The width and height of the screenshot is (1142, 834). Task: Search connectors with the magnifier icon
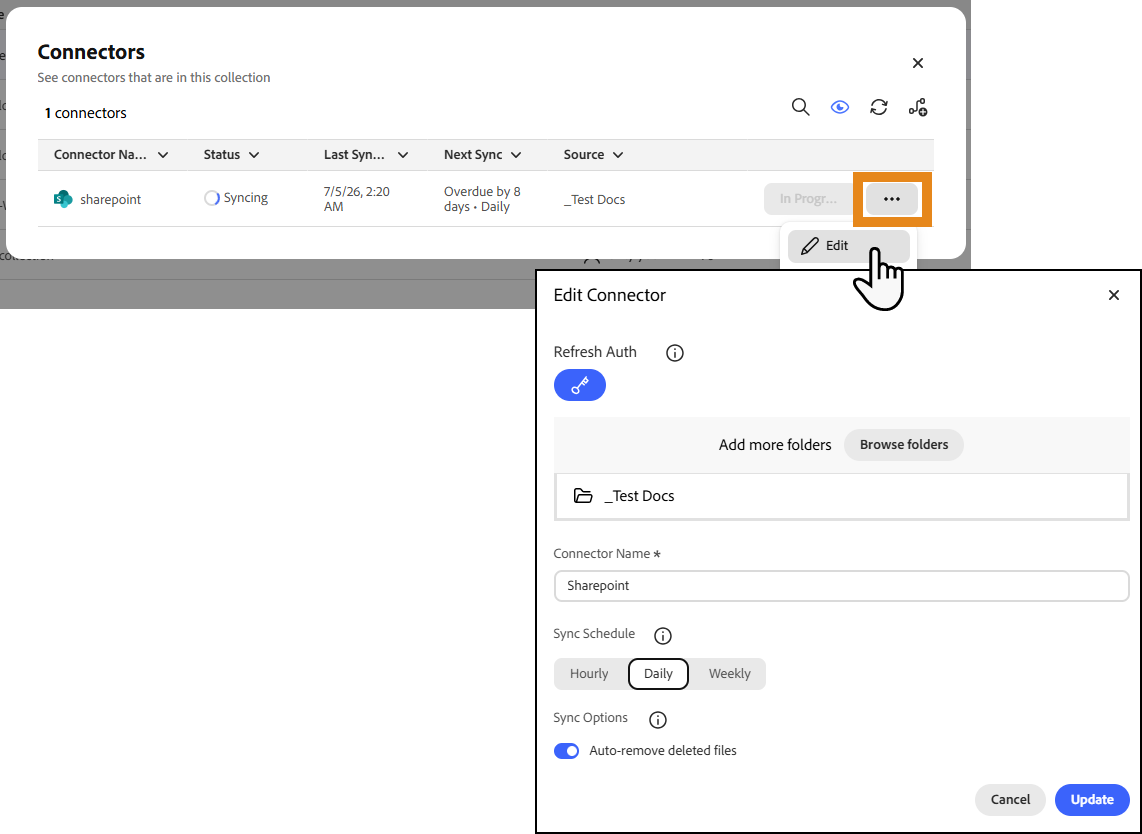(x=800, y=108)
